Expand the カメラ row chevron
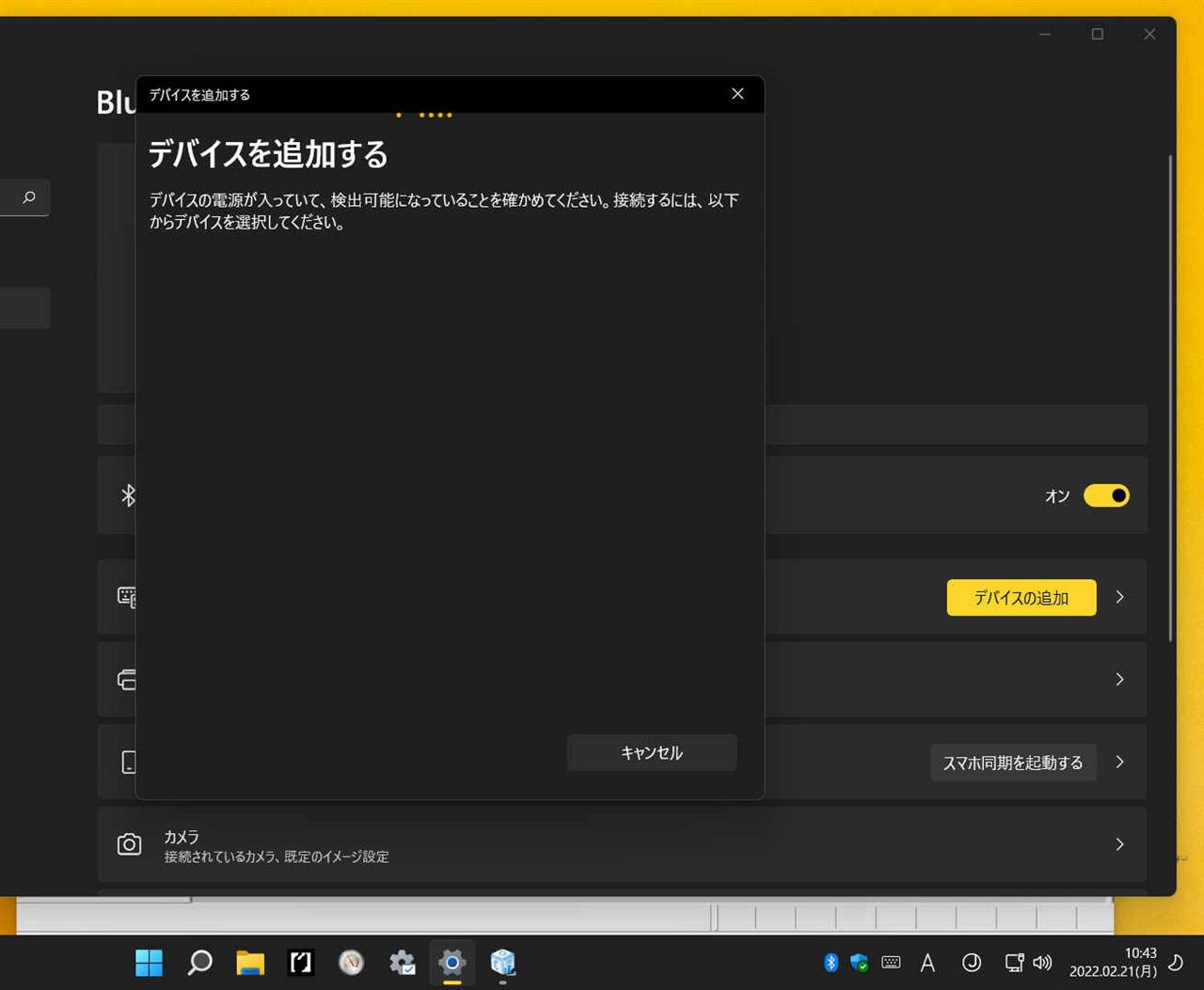 tap(1119, 844)
